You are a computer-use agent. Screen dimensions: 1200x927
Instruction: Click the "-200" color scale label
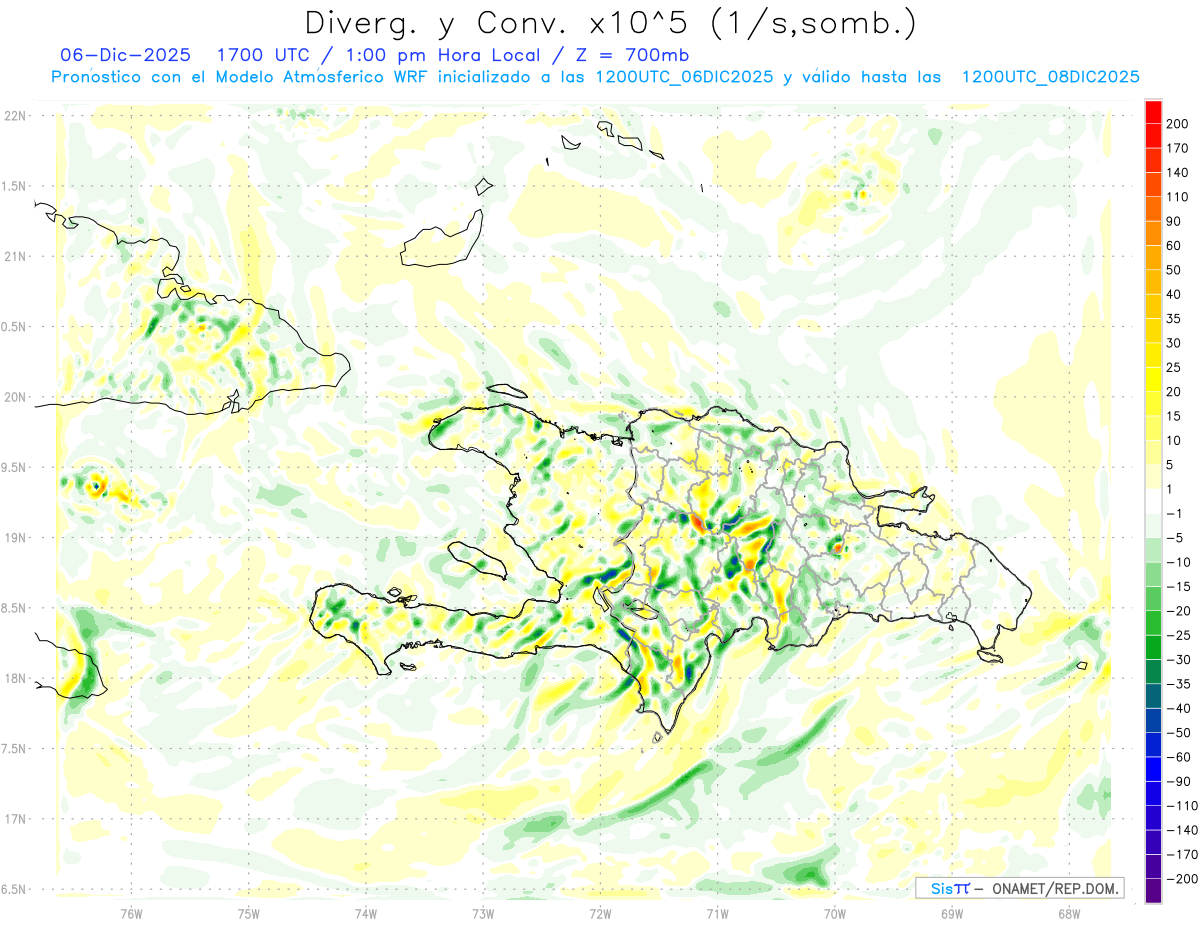pyautogui.click(x=1184, y=879)
